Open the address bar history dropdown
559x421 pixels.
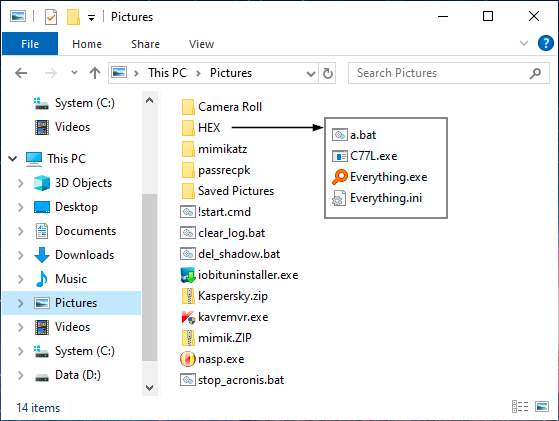pyautogui.click(x=311, y=74)
